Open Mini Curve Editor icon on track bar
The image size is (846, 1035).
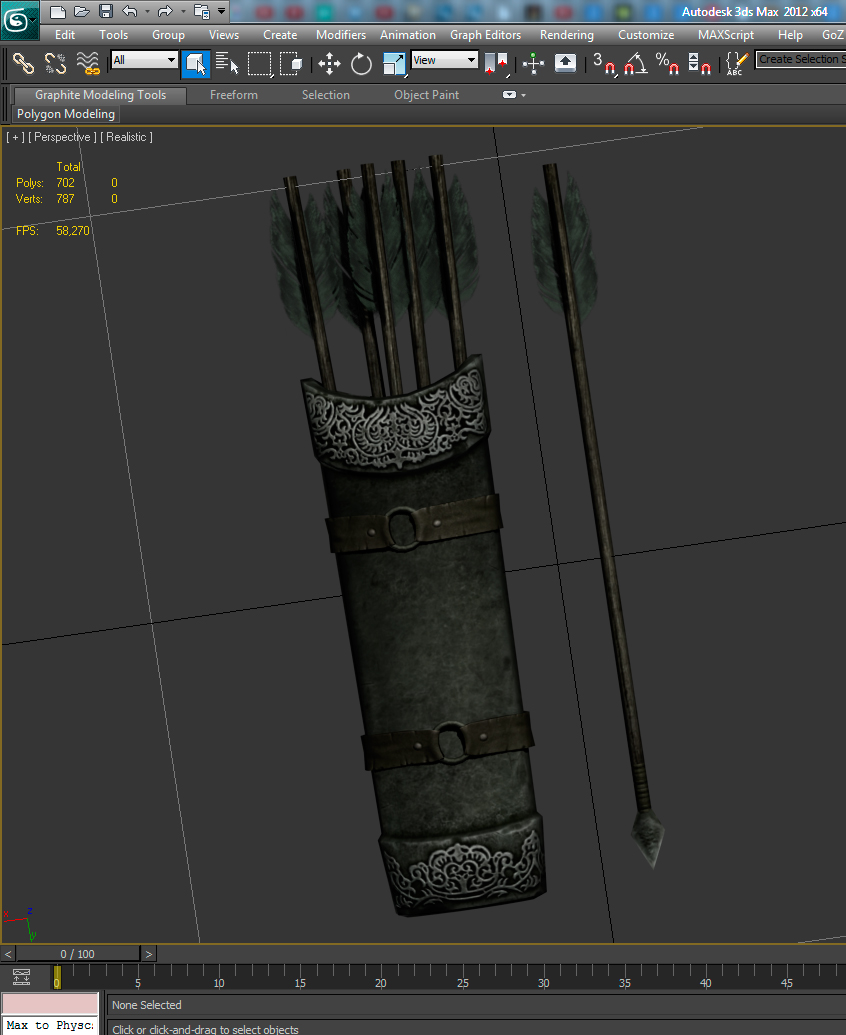coord(22,977)
